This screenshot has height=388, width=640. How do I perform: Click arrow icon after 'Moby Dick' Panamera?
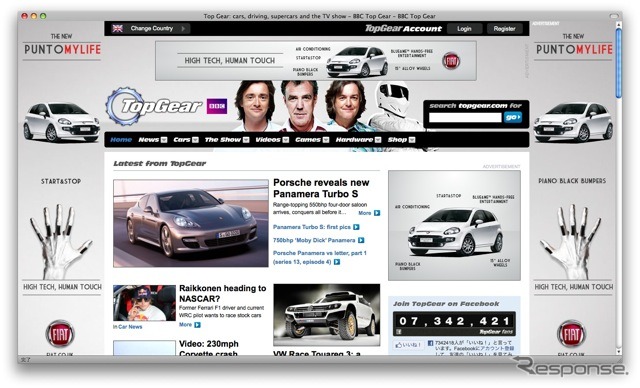tap(361, 240)
